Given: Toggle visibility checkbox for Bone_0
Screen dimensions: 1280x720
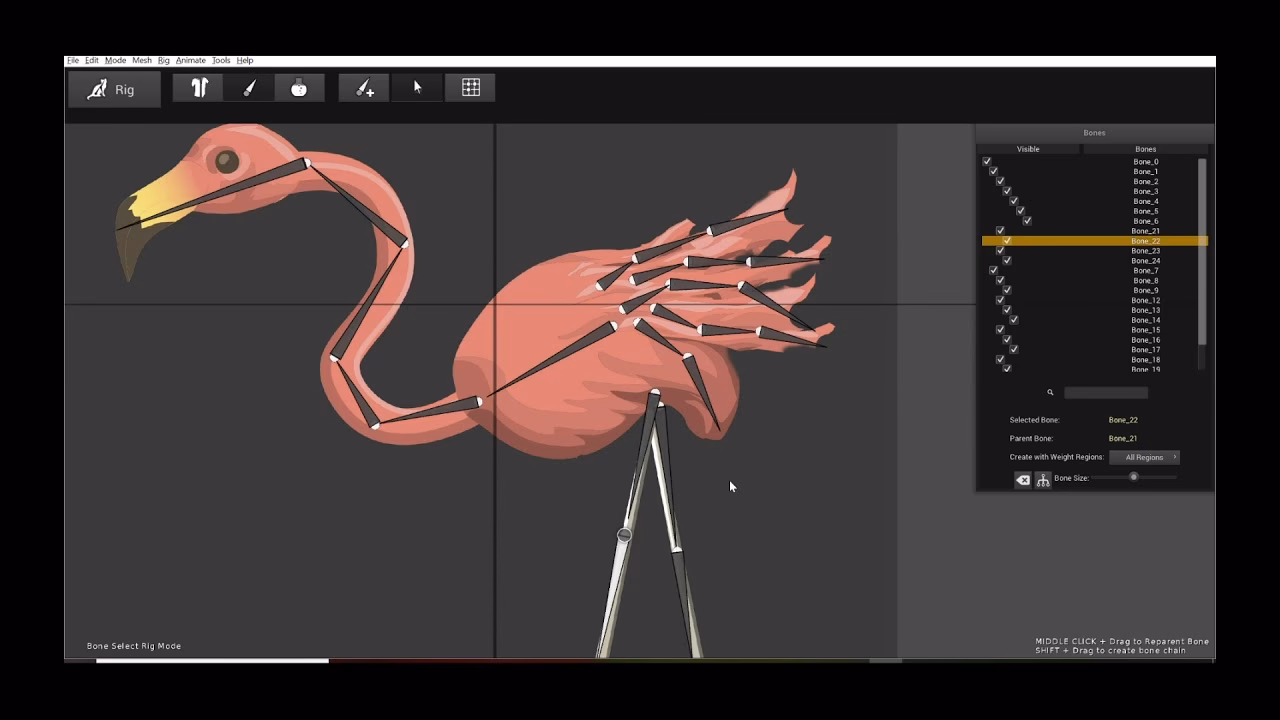Looking at the screenshot, I should click(x=988, y=161).
